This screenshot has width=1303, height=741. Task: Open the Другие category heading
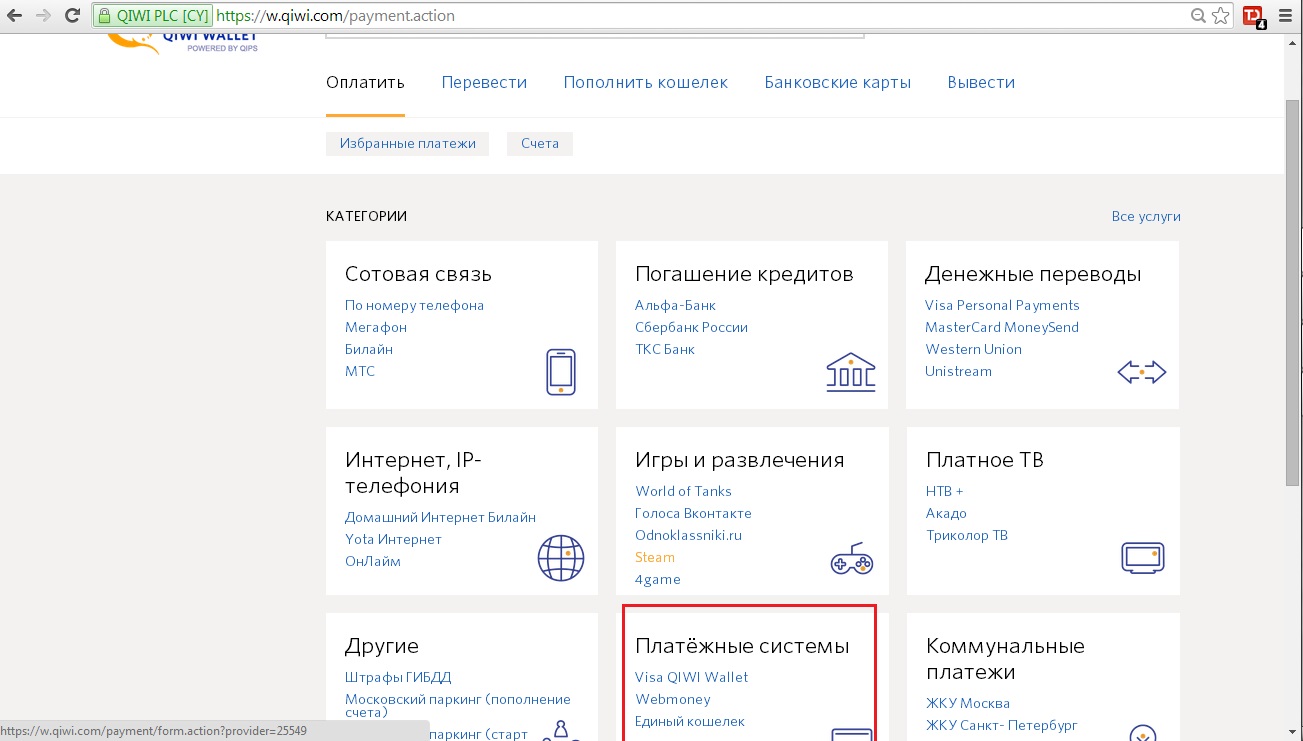coord(382,646)
